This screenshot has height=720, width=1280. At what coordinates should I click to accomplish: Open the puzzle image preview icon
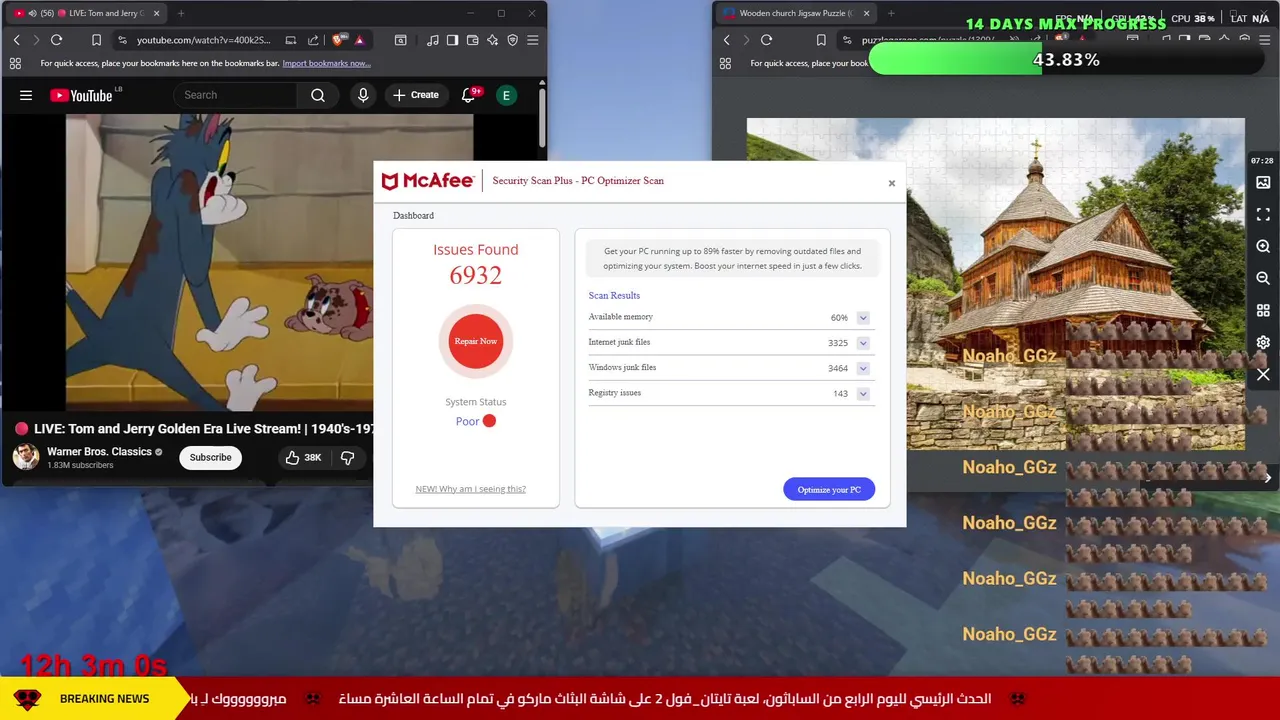click(x=1263, y=183)
